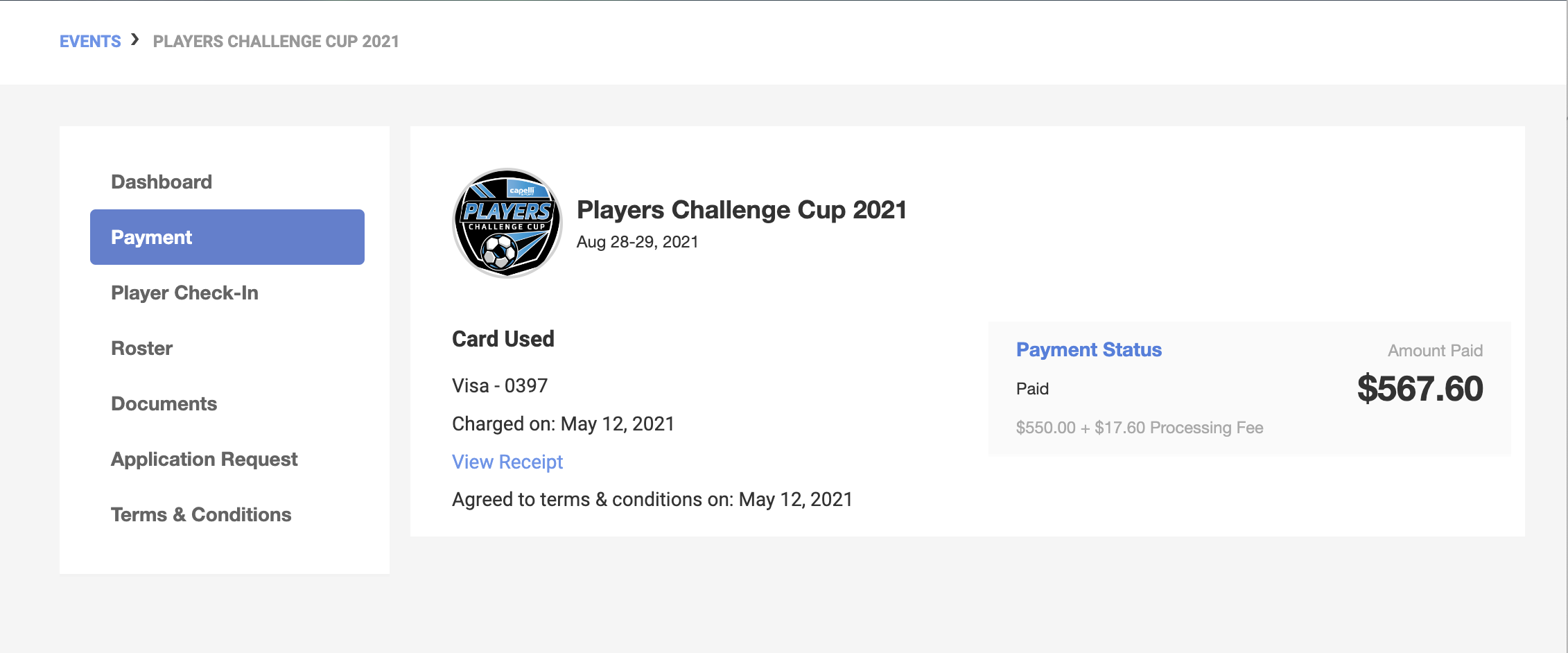The height and width of the screenshot is (653, 1568).
Task: Open the Player Check-In section
Action: coord(184,293)
